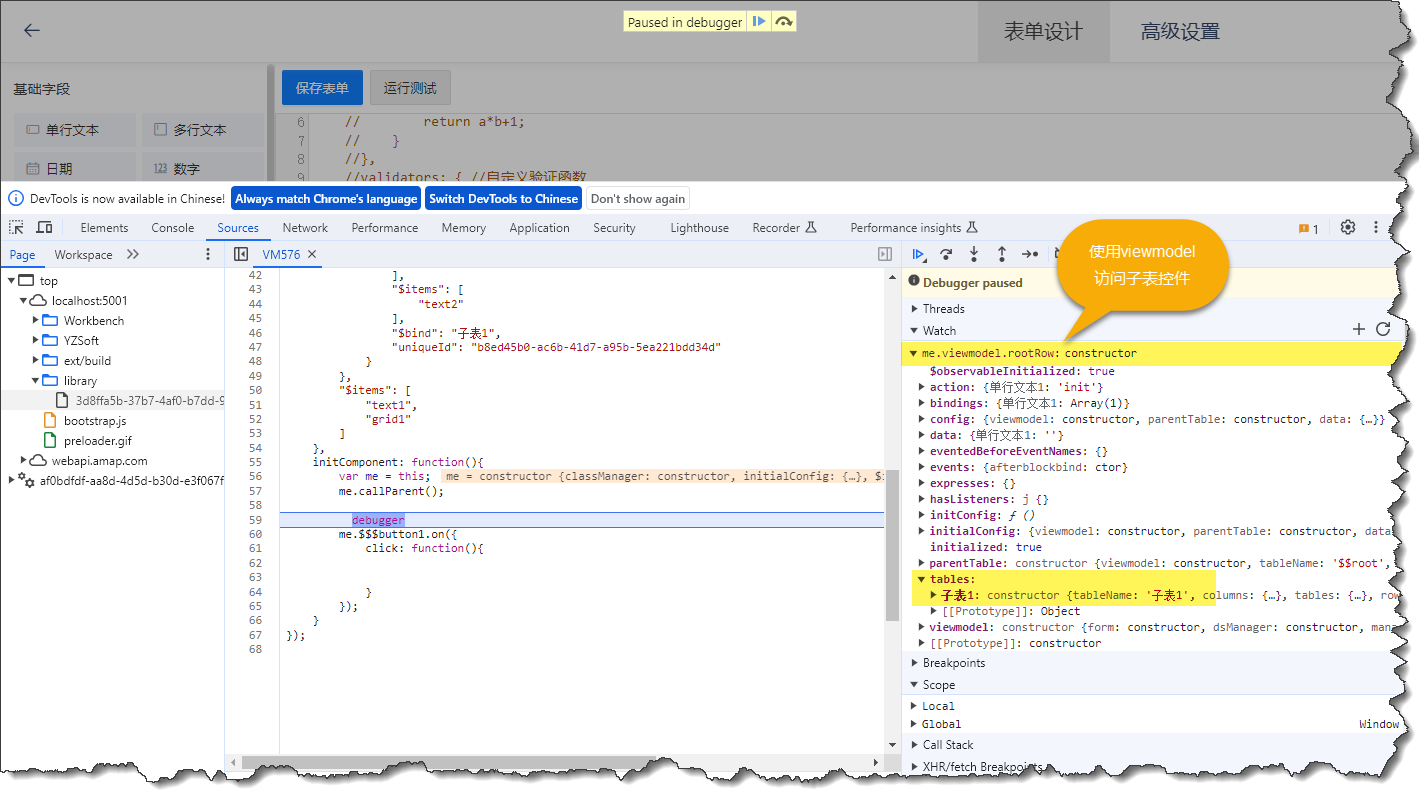
Task: Collapse the Watch section
Action: pos(913,331)
